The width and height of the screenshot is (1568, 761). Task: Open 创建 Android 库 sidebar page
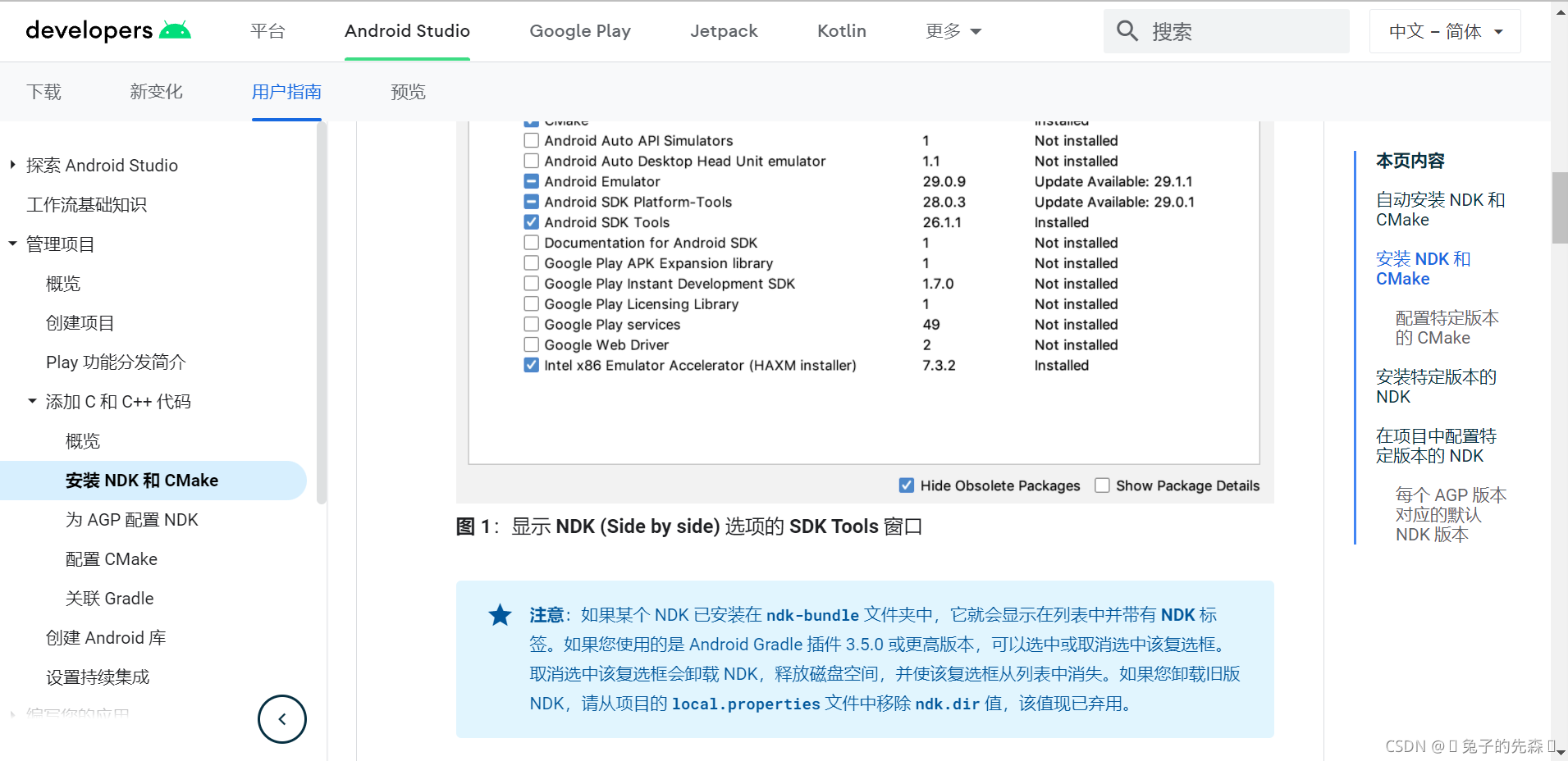[106, 638]
